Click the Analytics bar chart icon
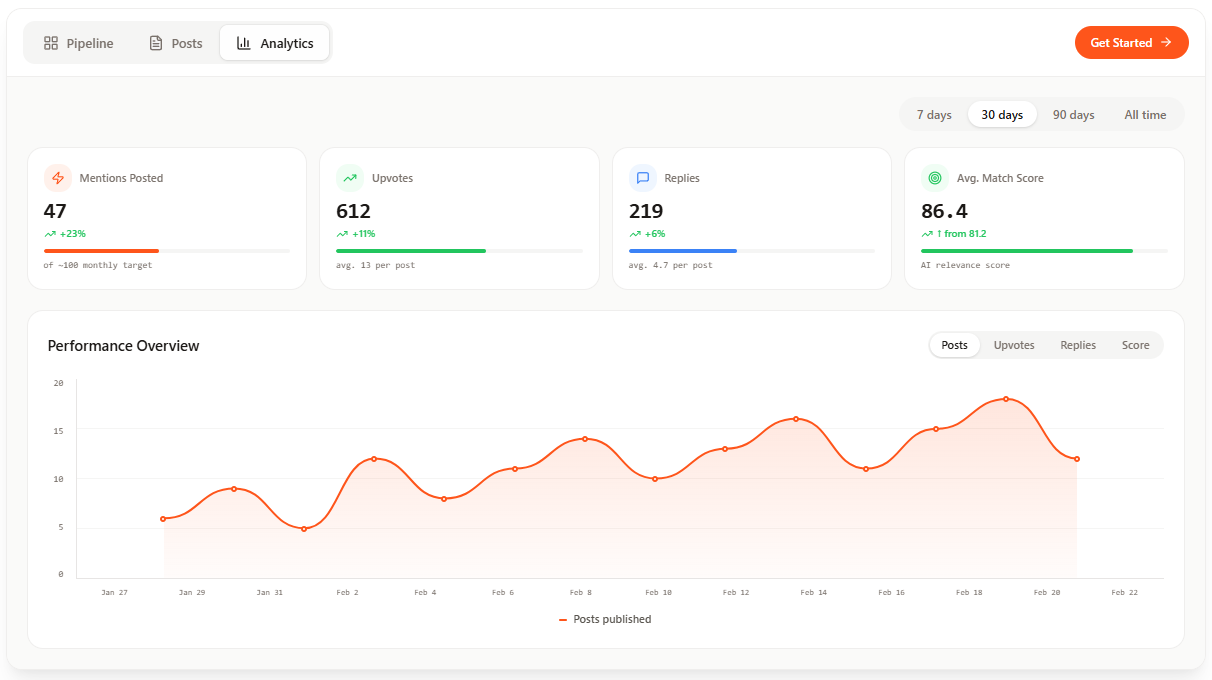 [243, 43]
